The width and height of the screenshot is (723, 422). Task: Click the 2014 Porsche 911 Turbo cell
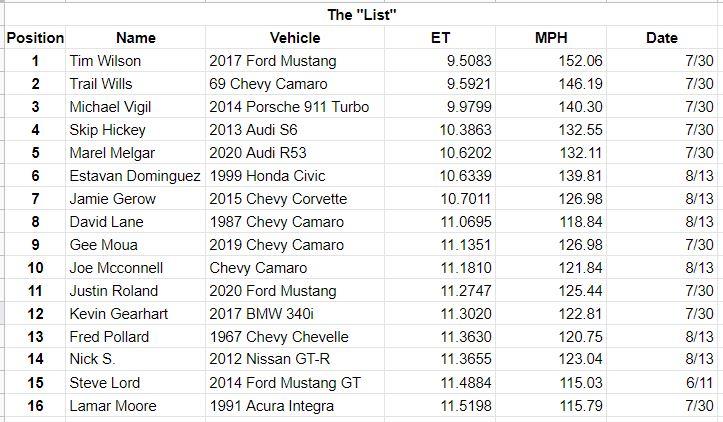295,107
